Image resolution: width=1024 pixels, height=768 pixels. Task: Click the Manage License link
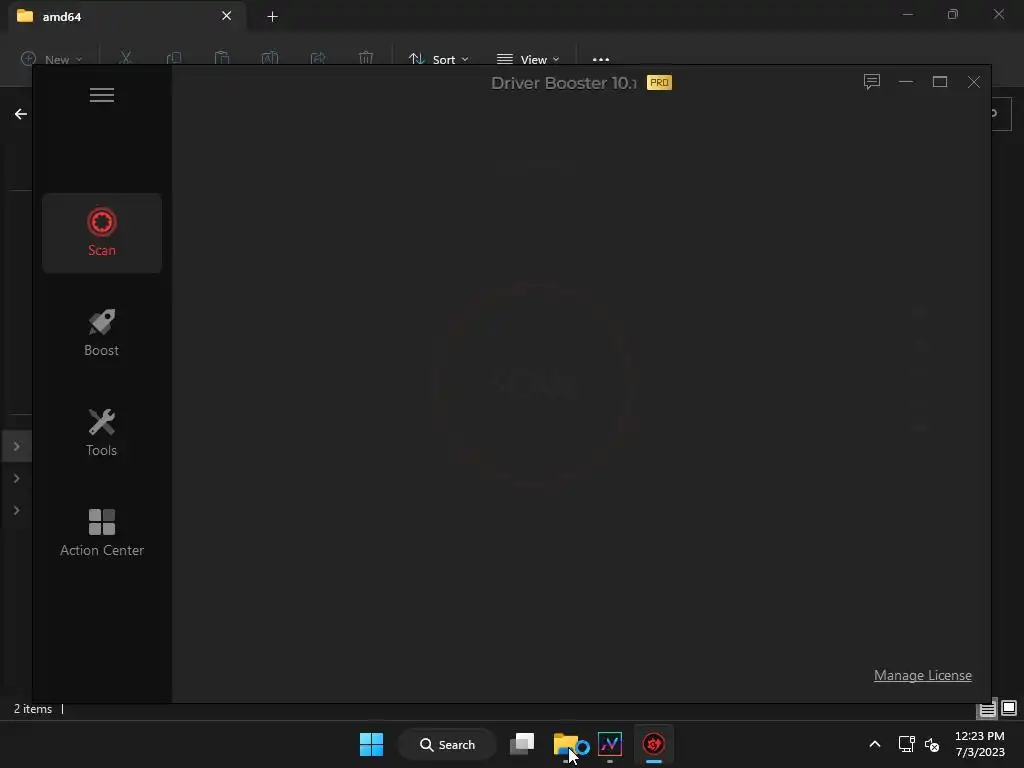[923, 675]
